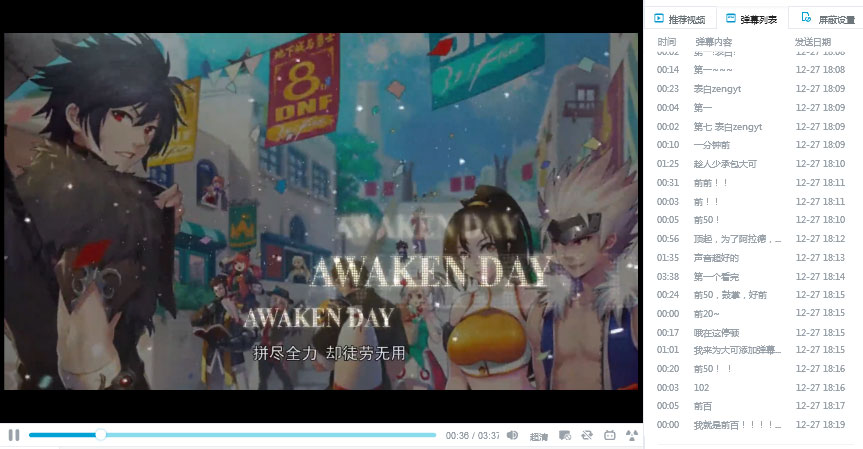Click the send date '12-27 18:12'
Screen dimensions: 863x449
[820, 238]
